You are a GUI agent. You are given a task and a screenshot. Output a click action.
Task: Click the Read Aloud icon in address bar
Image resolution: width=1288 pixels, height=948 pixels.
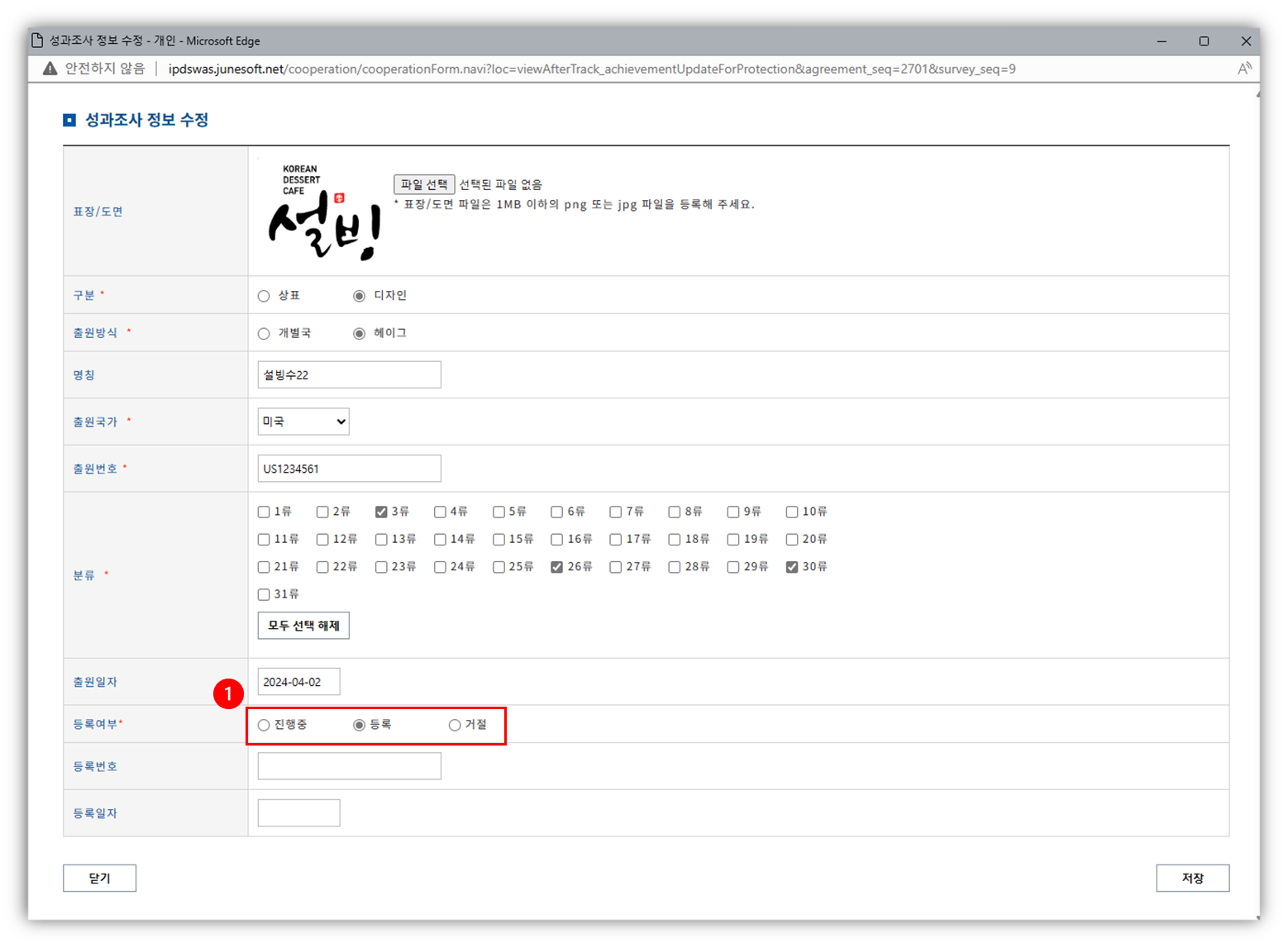(1243, 69)
